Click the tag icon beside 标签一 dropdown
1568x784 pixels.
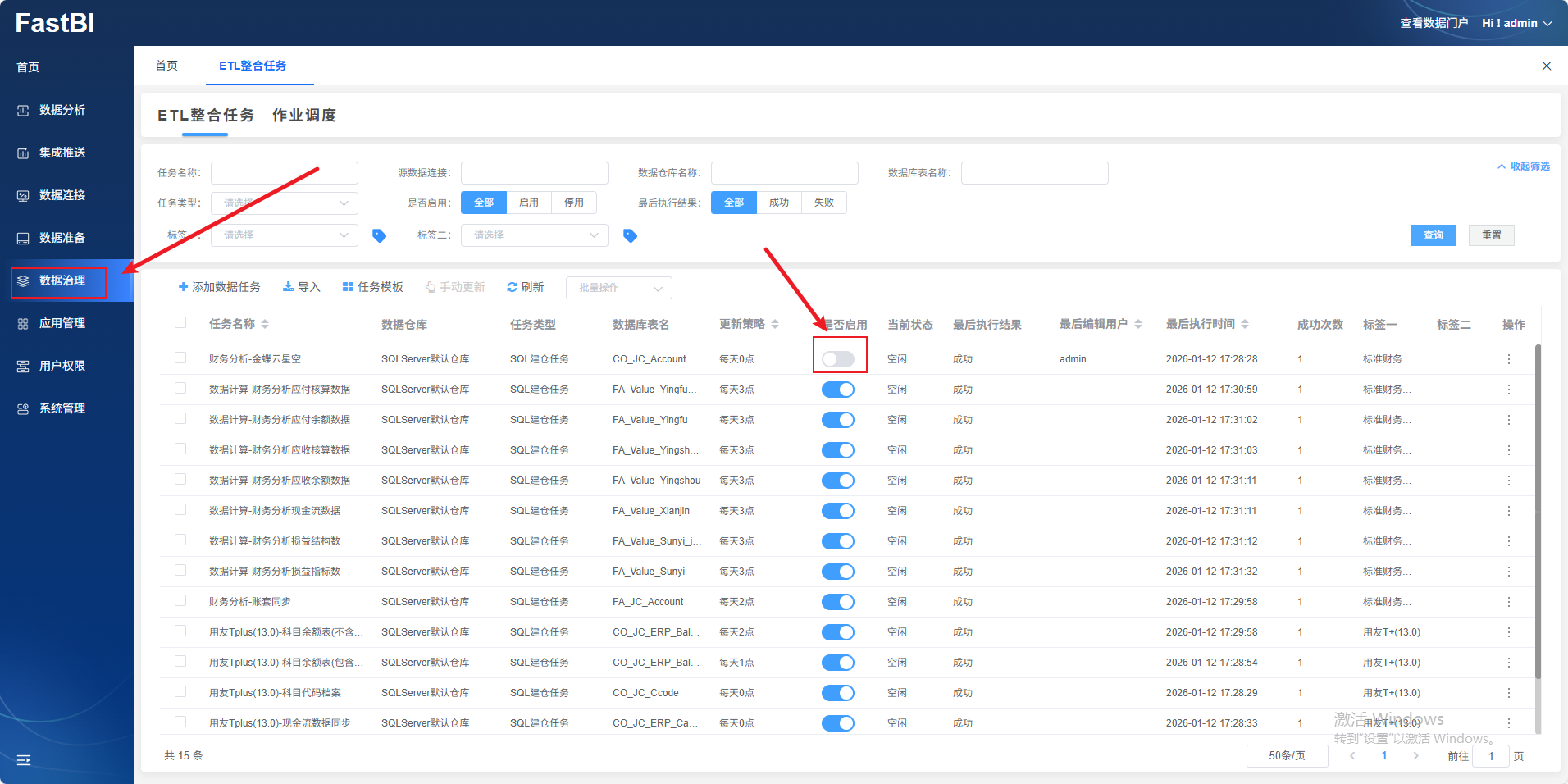379,235
